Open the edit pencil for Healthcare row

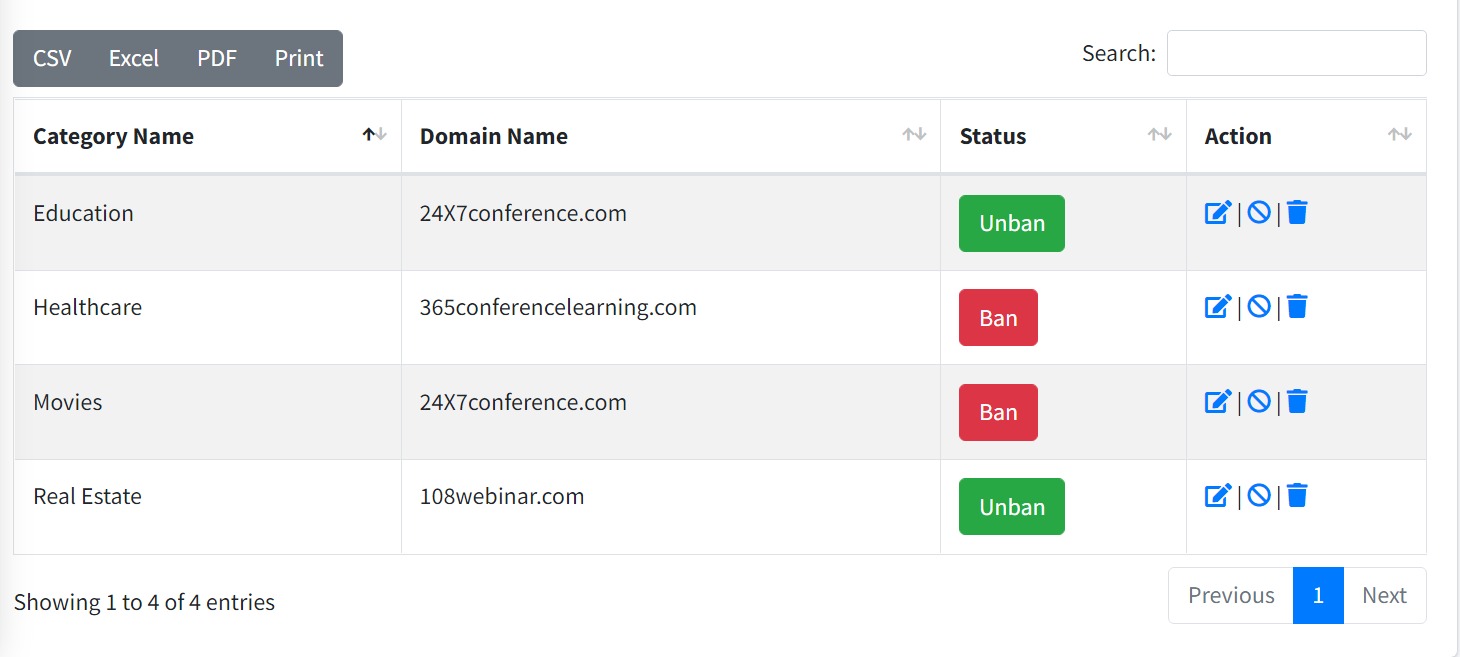click(1217, 306)
